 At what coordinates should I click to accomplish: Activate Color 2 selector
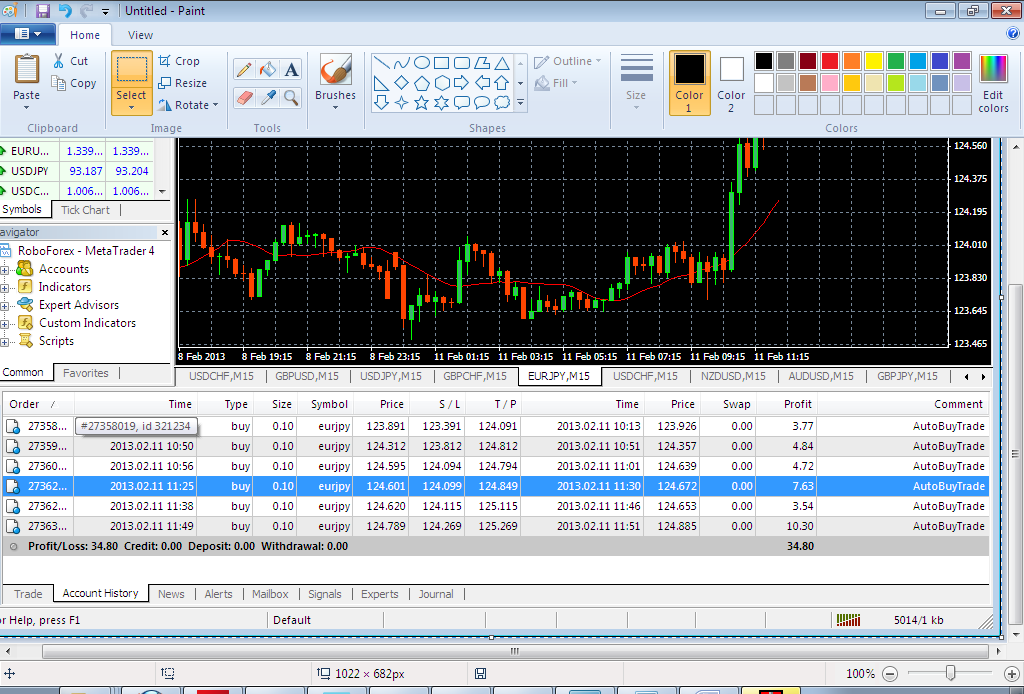point(731,83)
